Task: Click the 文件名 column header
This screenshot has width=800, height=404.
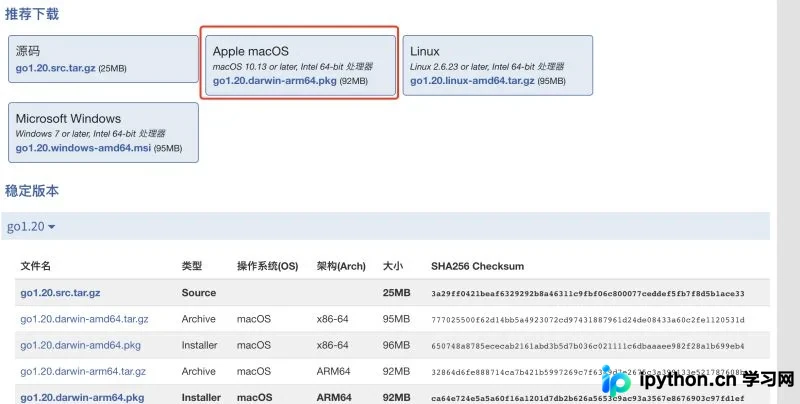Action: point(36,266)
